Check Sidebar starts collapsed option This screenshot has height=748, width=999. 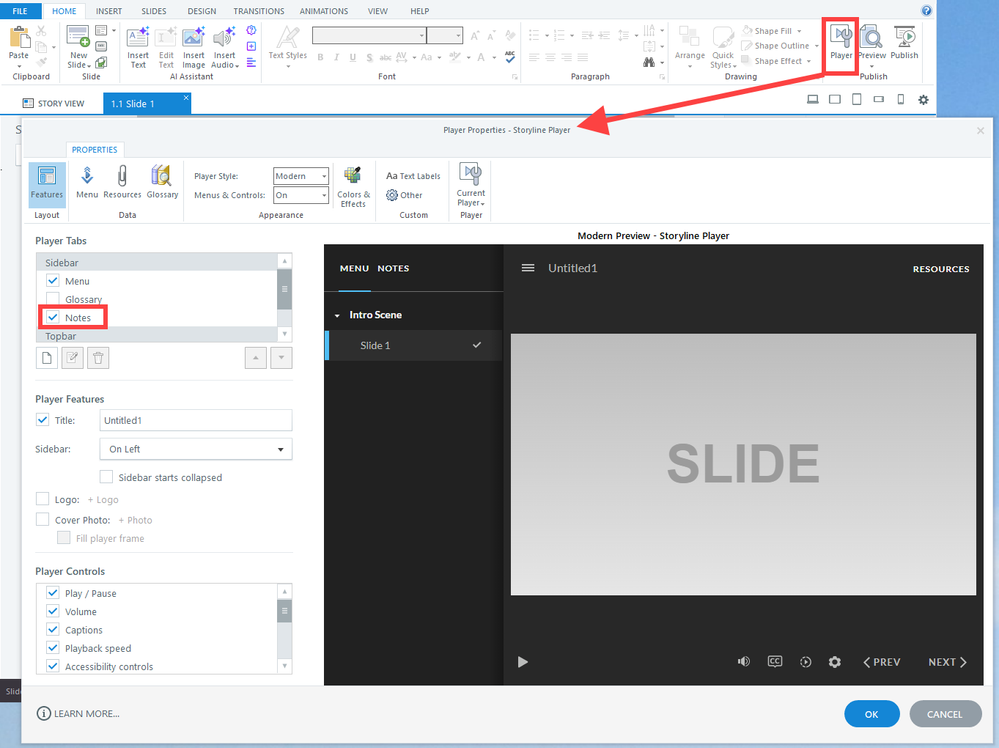coord(106,477)
